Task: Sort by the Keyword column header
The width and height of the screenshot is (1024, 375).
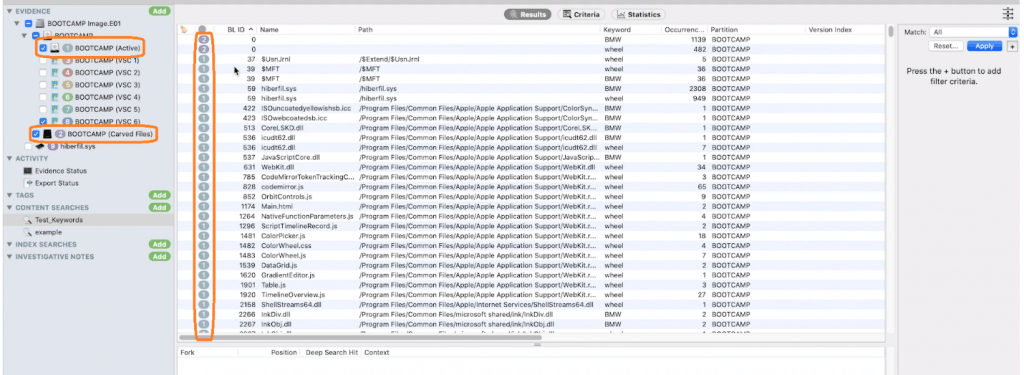Action: (631, 30)
